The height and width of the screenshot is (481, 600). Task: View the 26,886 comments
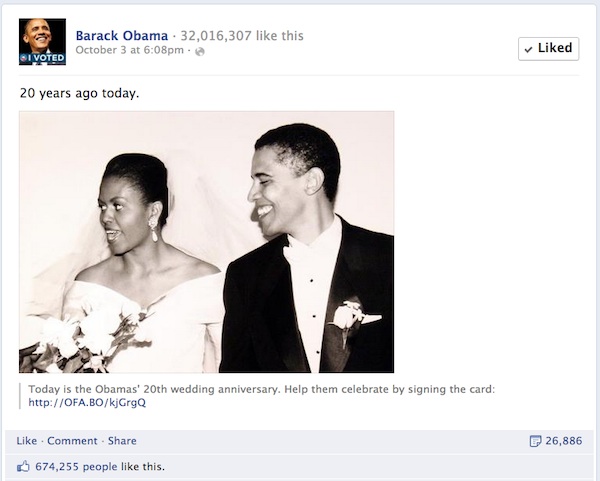(564, 441)
